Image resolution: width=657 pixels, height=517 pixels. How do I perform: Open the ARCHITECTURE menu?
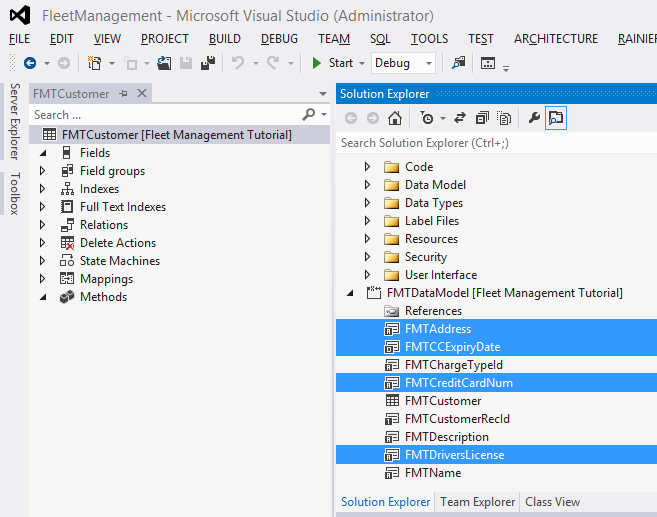pyautogui.click(x=556, y=39)
